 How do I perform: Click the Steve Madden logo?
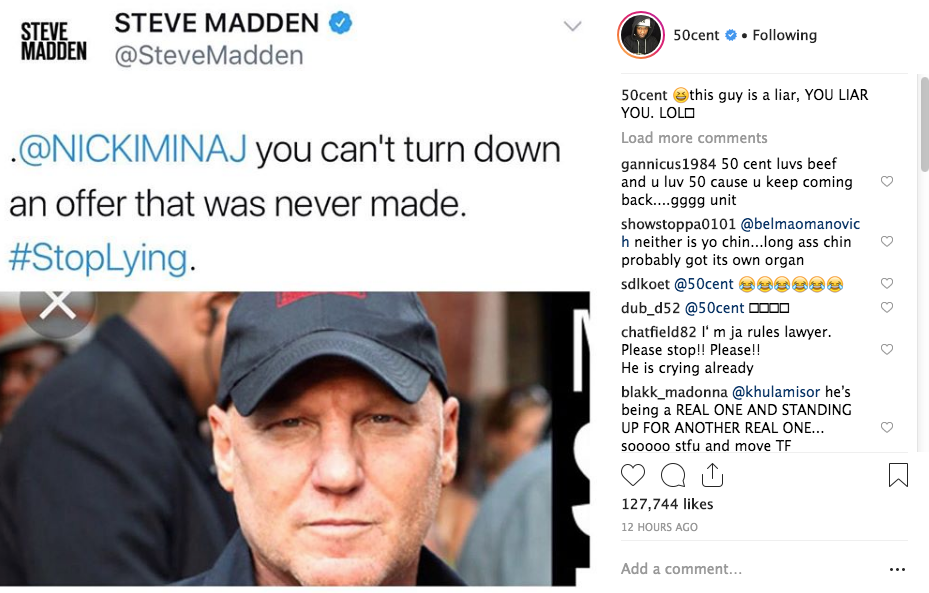click(x=53, y=41)
